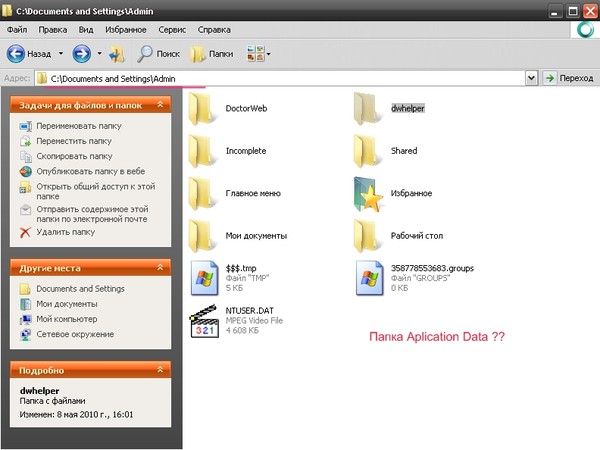
Task: Open the Справка menu
Action: tap(214, 29)
